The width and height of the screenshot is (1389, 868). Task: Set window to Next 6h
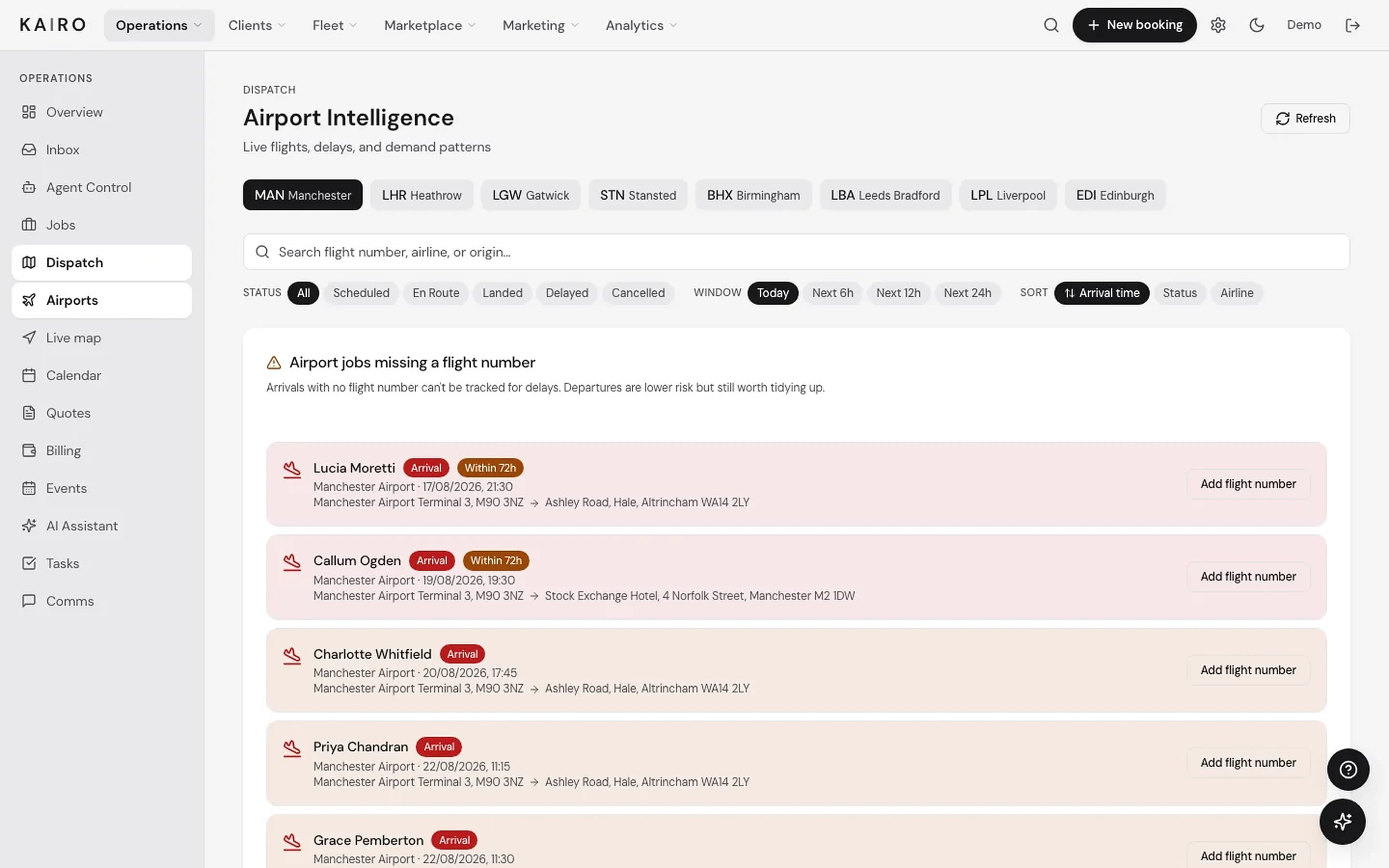tap(832, 293)
